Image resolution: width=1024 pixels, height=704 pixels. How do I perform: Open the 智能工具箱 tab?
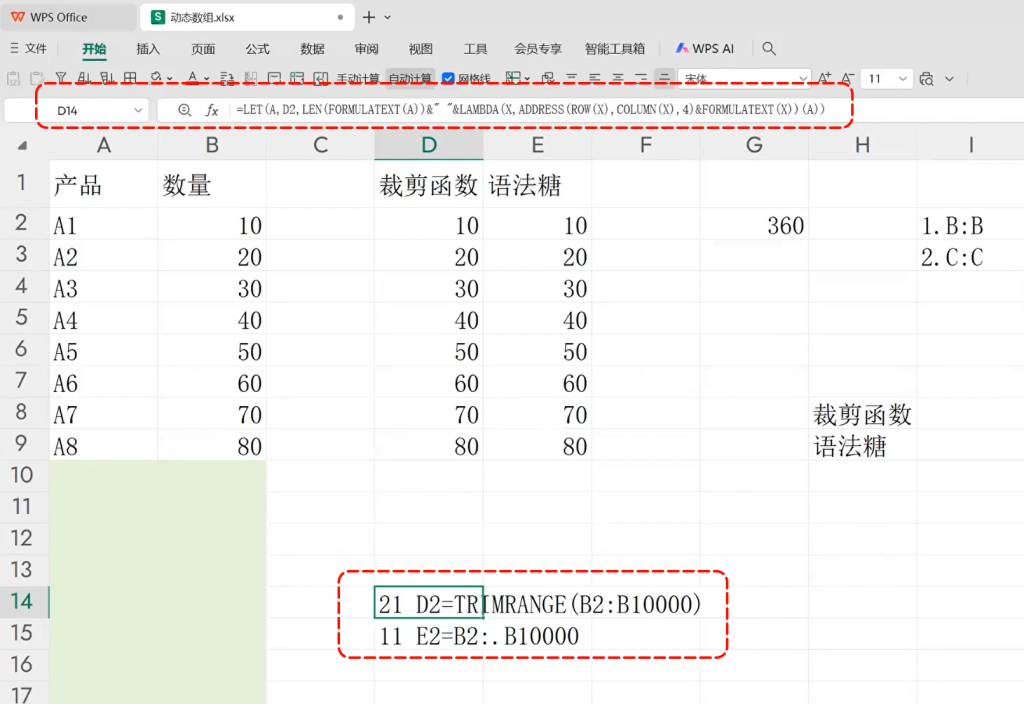pos(615,48)
